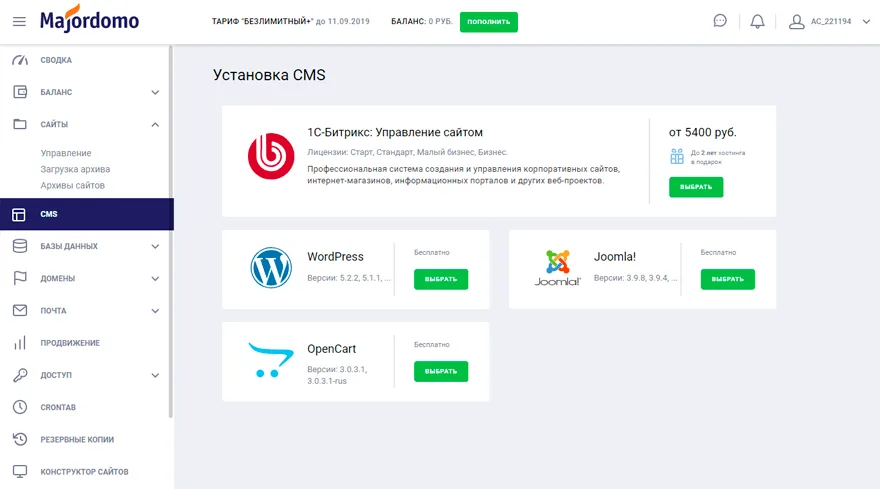Click the Majordomo logo
The width and height of the screenshot is (880, 489).
tap(89, 19)
